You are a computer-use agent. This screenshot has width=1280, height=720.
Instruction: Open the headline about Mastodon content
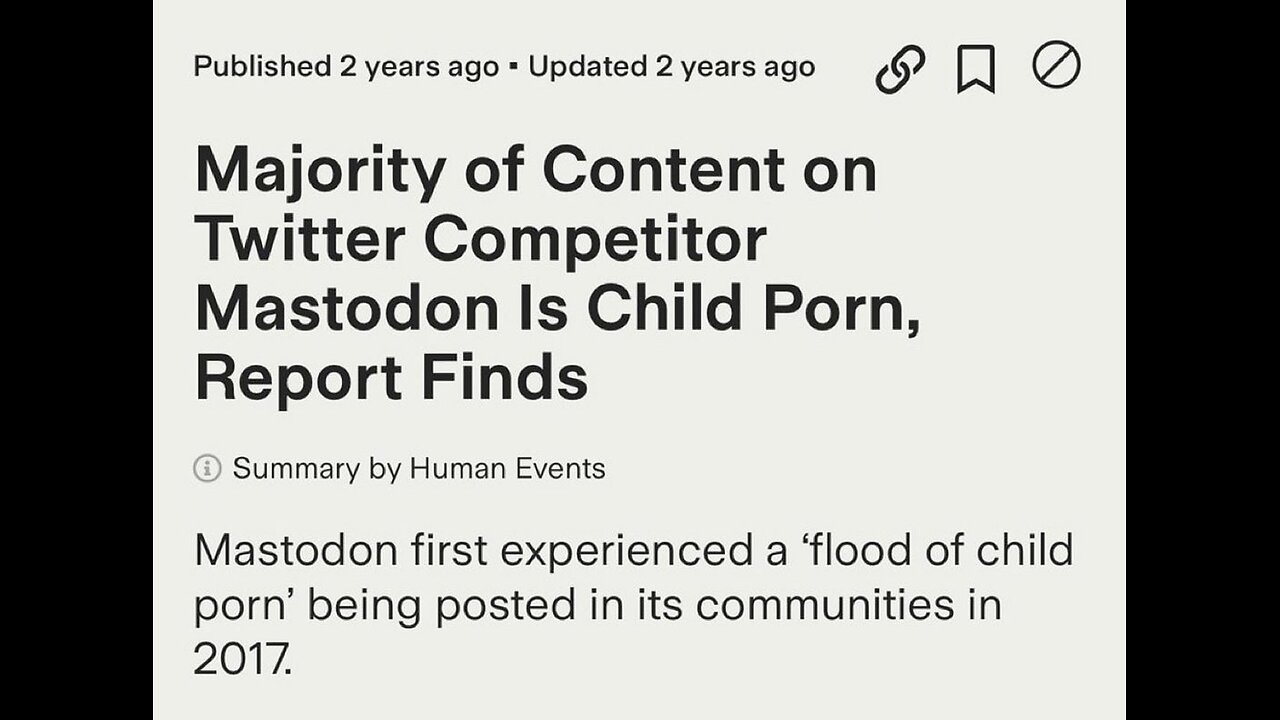click(556, 274)
